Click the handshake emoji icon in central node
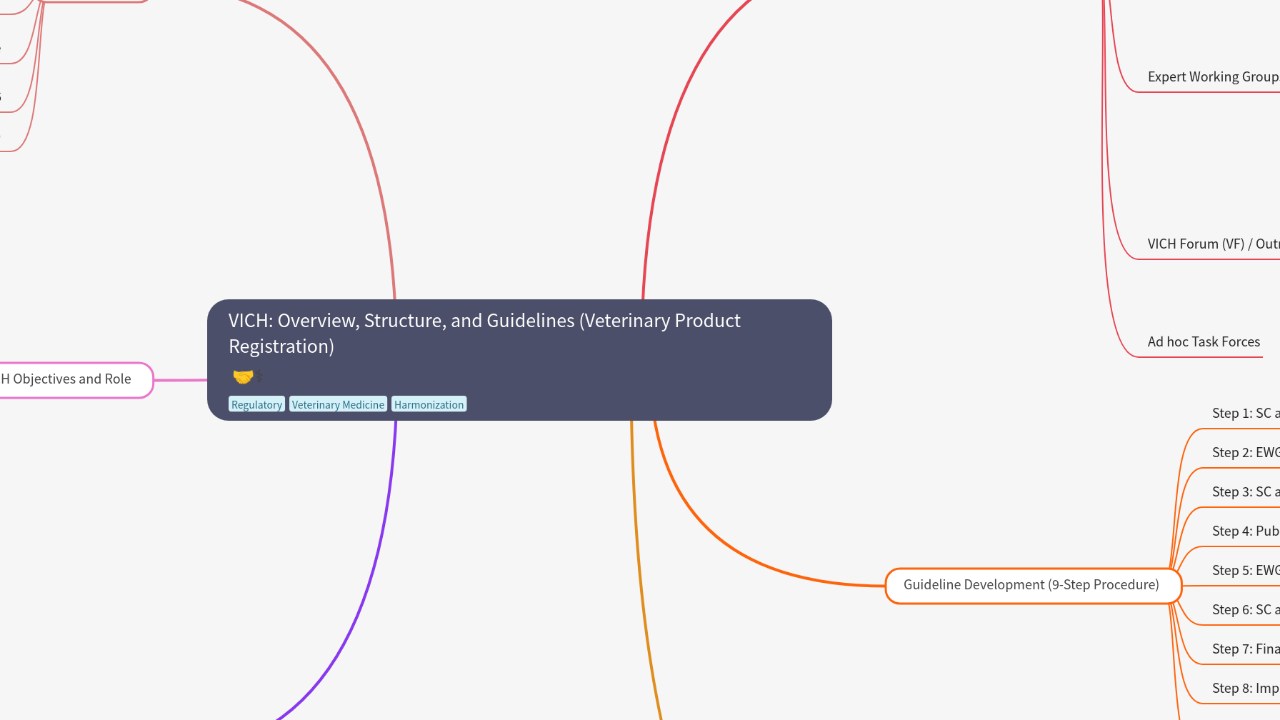1280x720 pixels. (x=243, y=377)
